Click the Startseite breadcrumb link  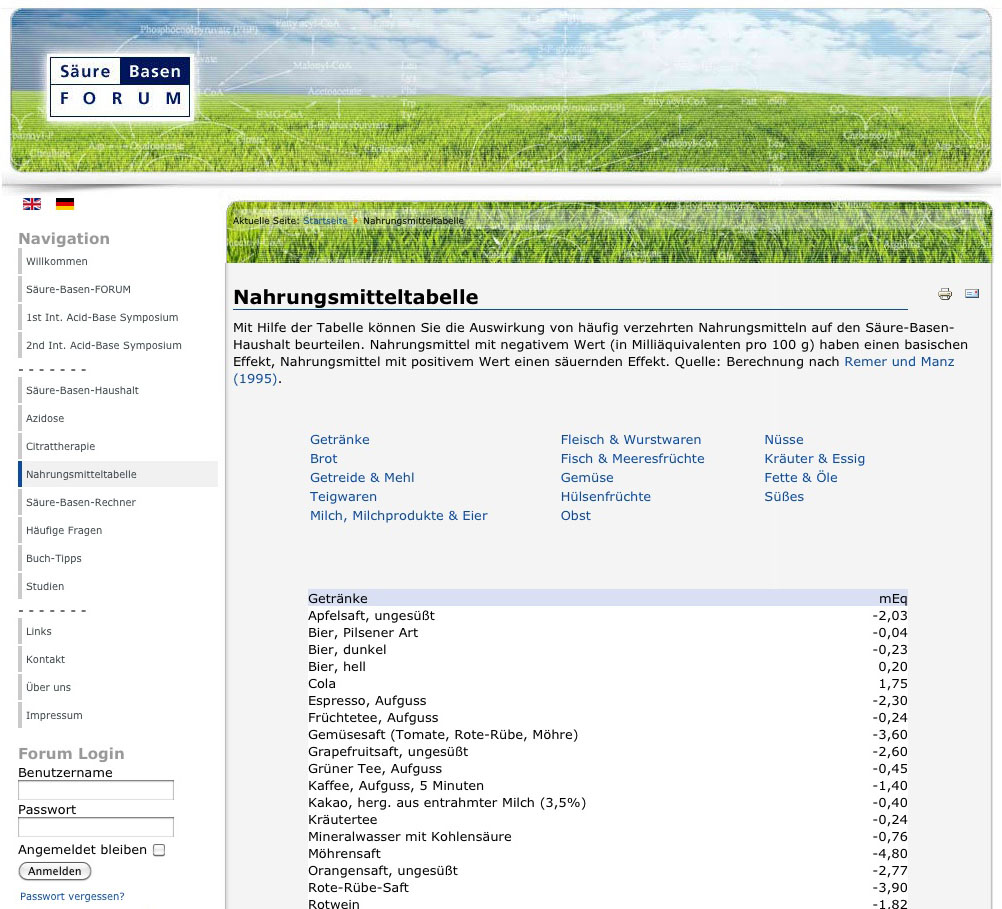point(325,220)
